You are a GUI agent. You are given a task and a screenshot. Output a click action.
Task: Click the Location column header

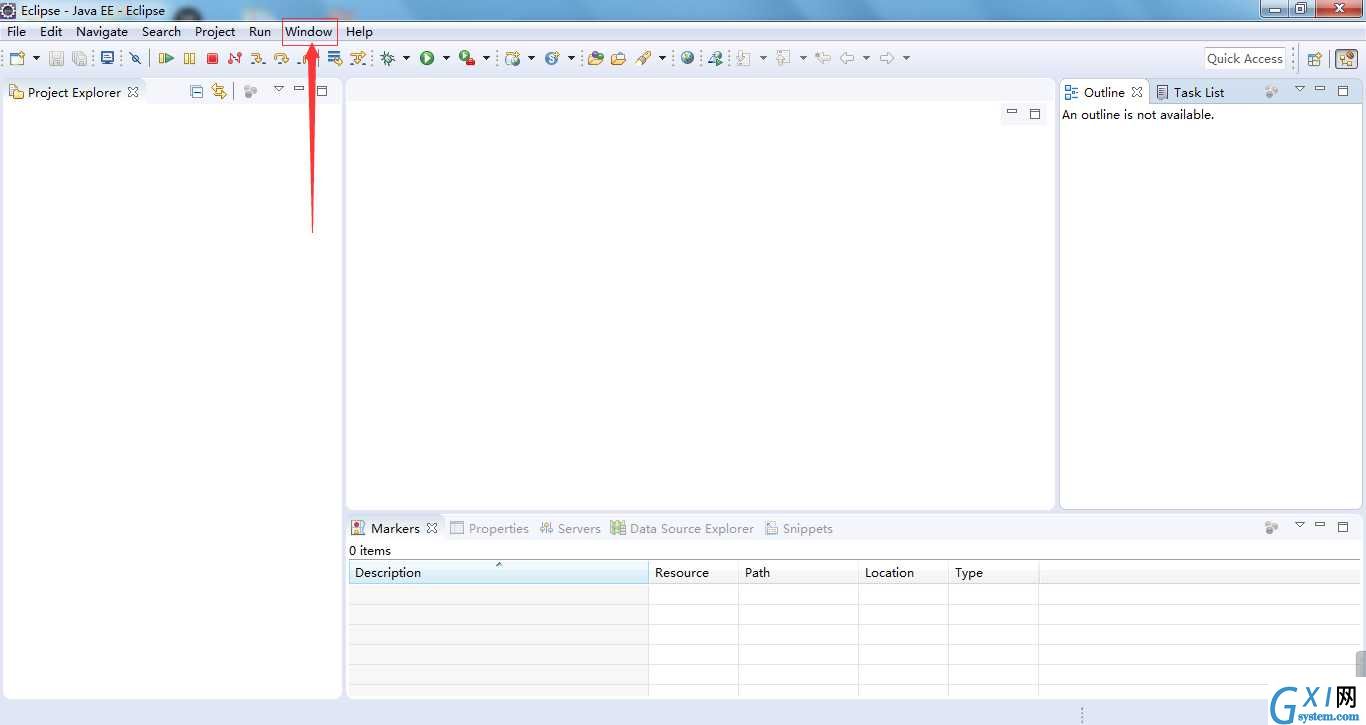click(903, 573)
